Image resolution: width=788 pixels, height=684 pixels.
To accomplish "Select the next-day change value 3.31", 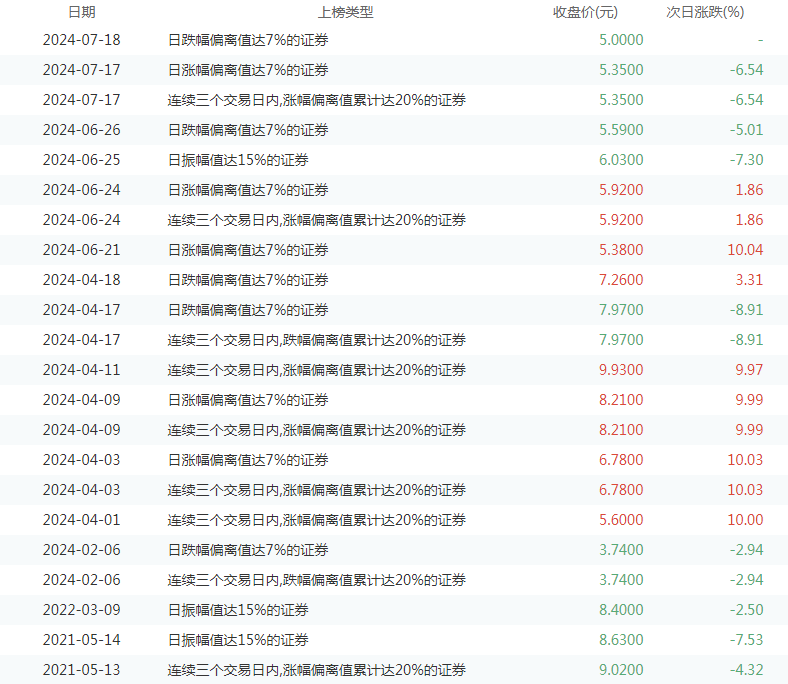I will click(748, 280).
